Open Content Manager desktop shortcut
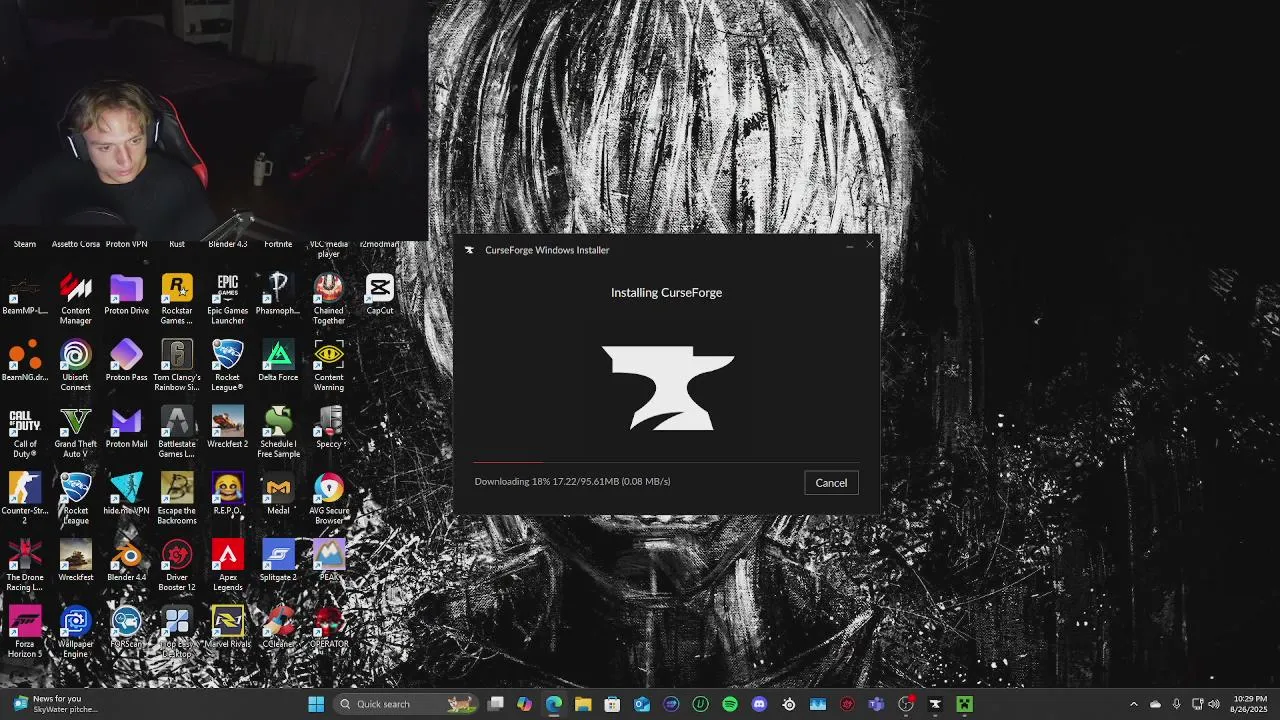 [75, 299]
